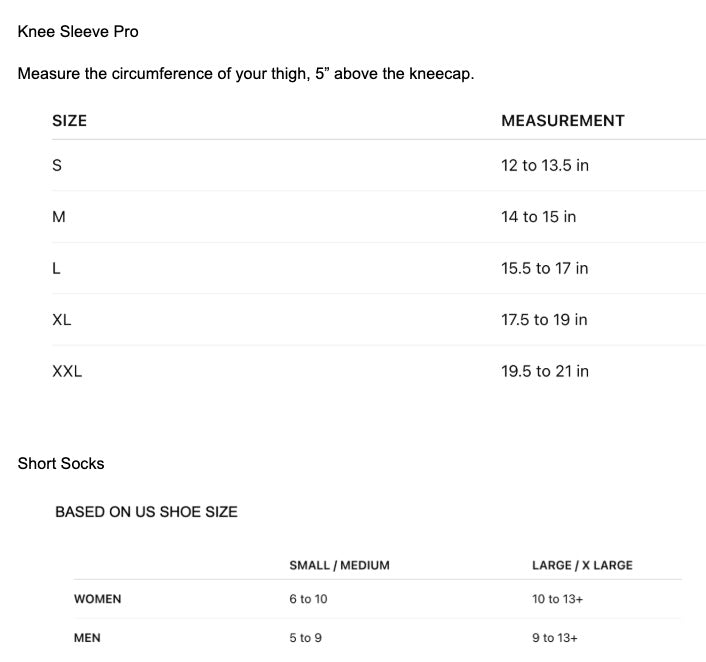Click the thigh circumference measuring instruction
Image resolution: width=706 pixels, height=662 pixels.
pyautogui.click(x=245, y=75)
